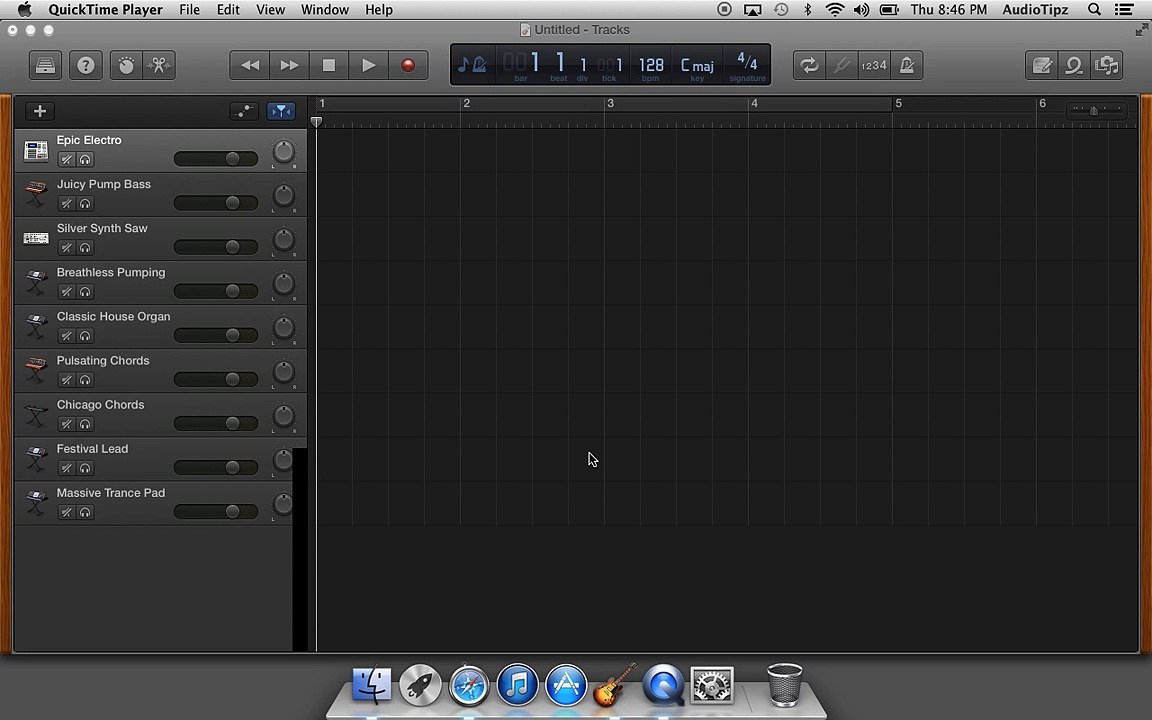Open iTunes from the Dock
This screenshot has width=1152, height=720.
pos(517,685)
